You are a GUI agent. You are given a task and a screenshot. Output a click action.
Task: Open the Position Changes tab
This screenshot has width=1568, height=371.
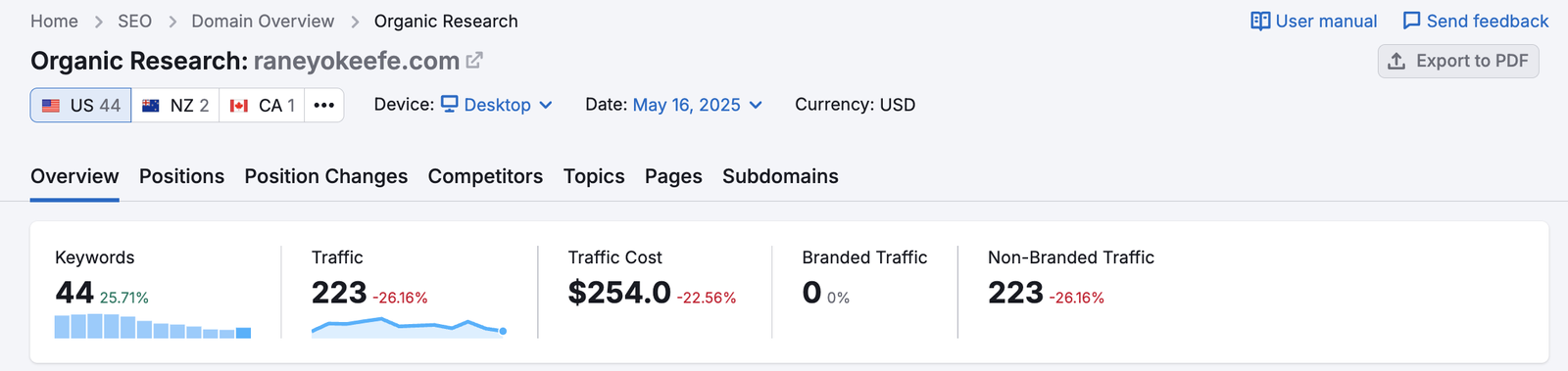click(326, 176)
